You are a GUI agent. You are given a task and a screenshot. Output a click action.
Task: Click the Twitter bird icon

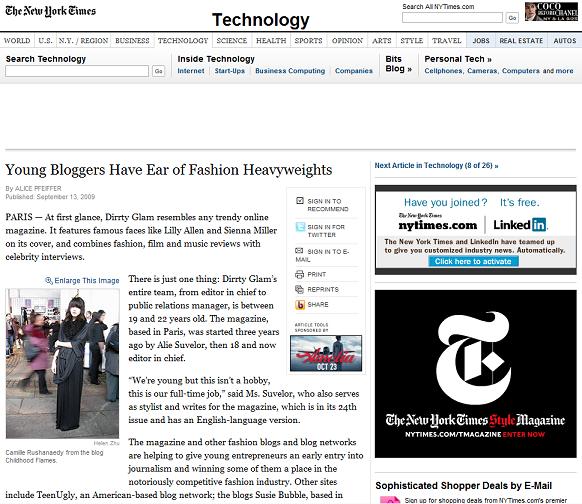300,227
